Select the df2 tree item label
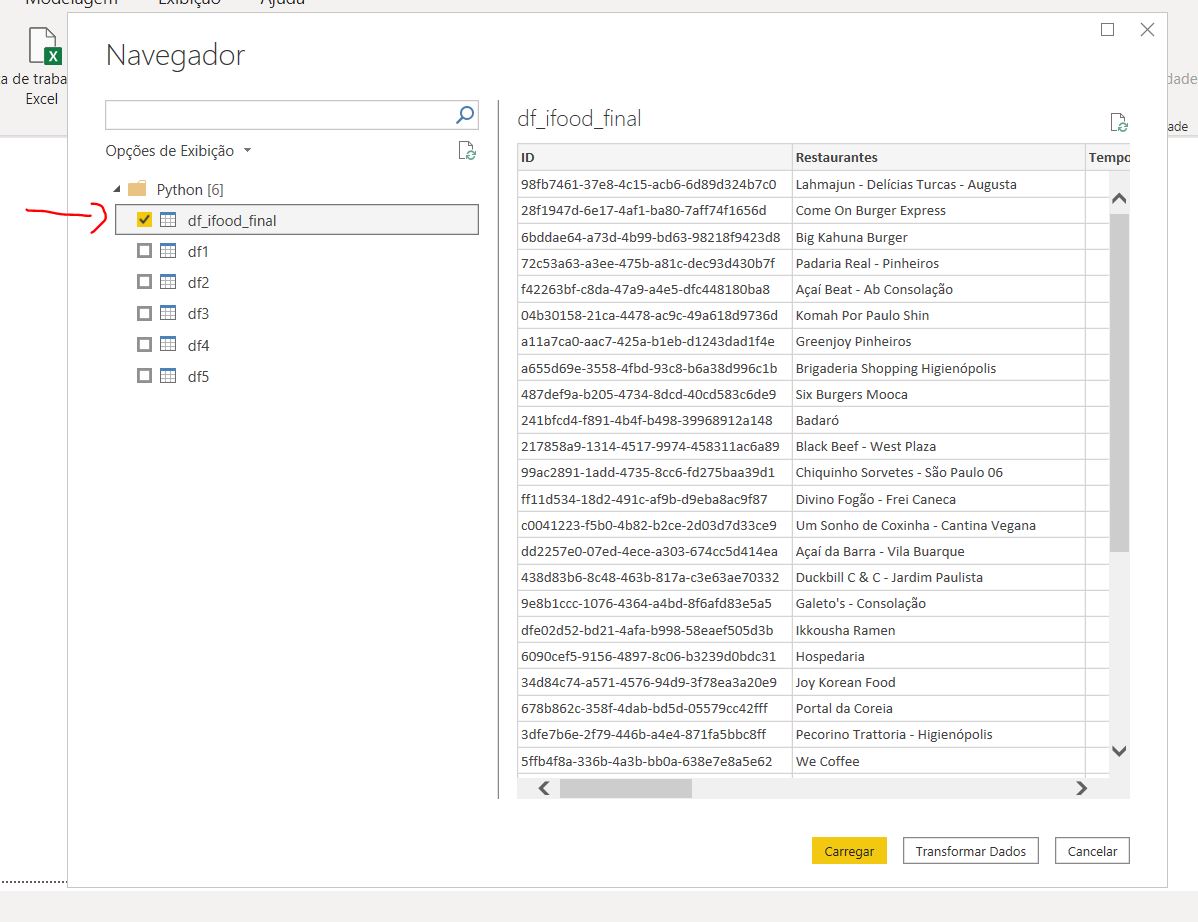The image size is (1198, 922). tap(198, 283)
